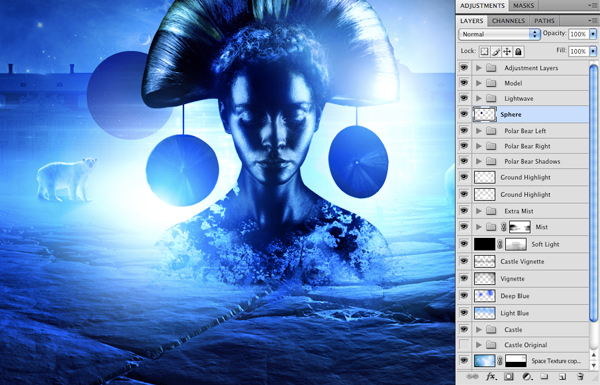
Task: Select the Space Texture copy layer
Action: (x=523, y=361)
